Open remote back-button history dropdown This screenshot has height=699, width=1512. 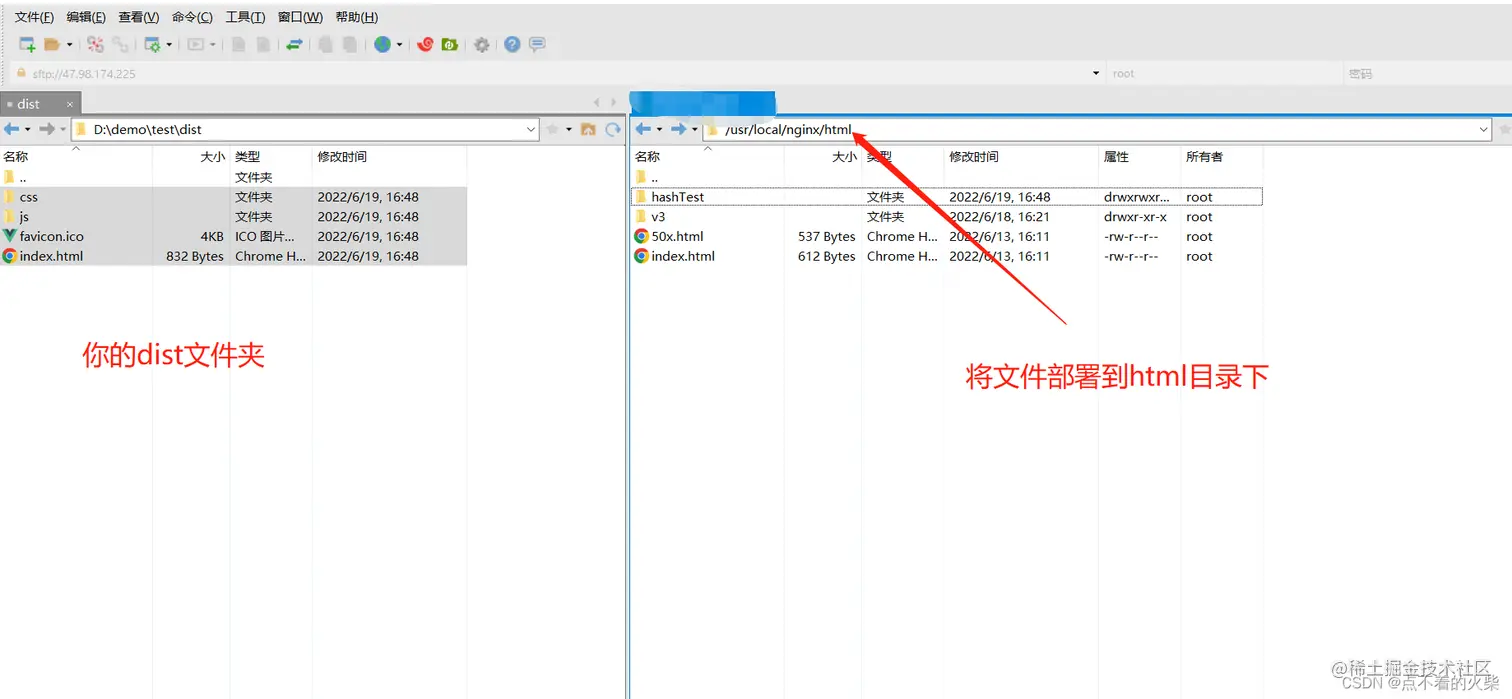[659, 129]
